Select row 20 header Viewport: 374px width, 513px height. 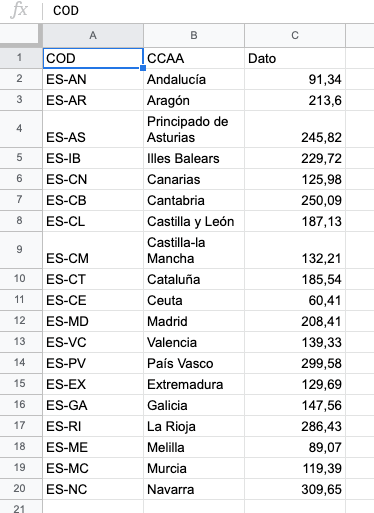pos(19,489)
